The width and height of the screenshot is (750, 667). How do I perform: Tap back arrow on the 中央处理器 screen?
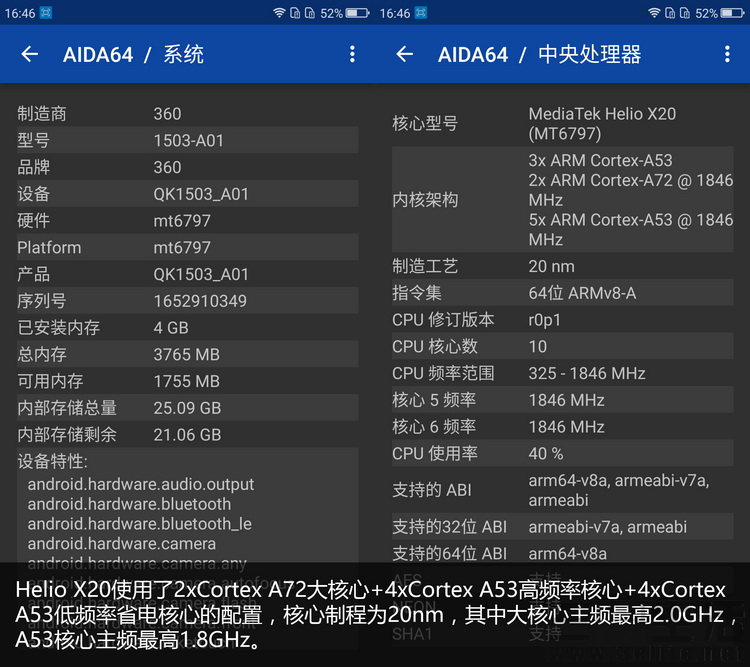tap(405, 54)
